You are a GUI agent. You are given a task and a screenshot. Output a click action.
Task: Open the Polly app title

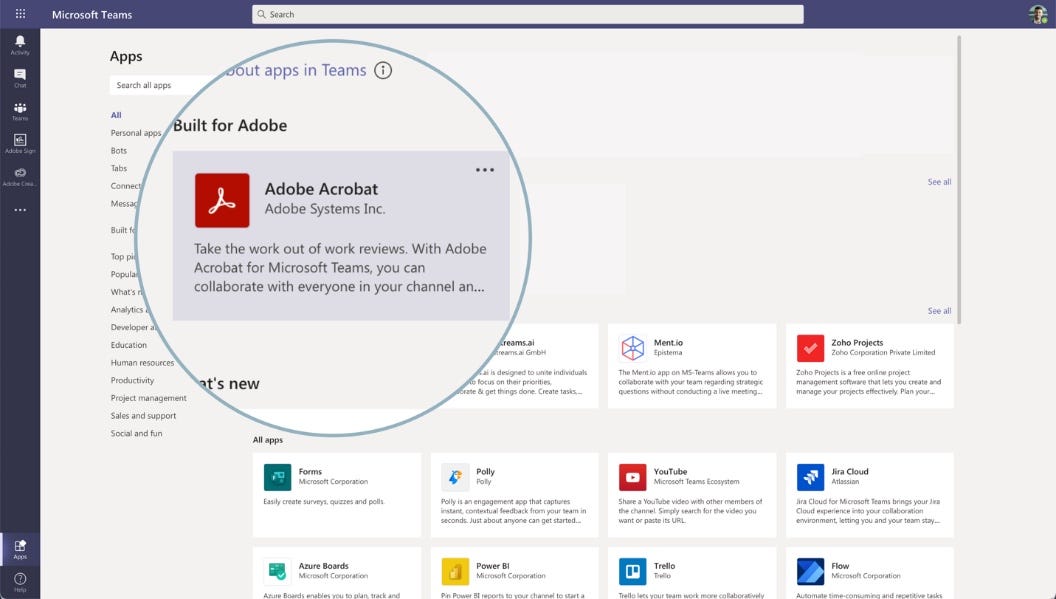click(x=485, y=472)
